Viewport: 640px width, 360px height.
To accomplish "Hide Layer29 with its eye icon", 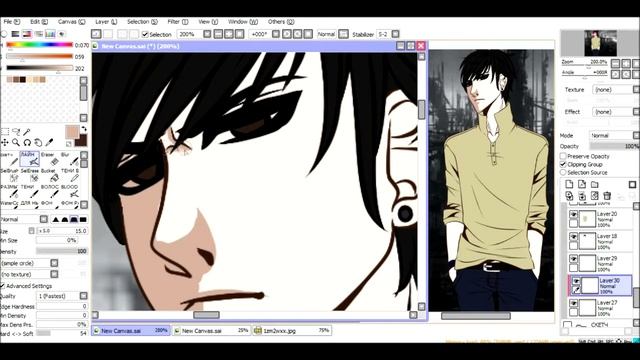I will click(573, 259).
